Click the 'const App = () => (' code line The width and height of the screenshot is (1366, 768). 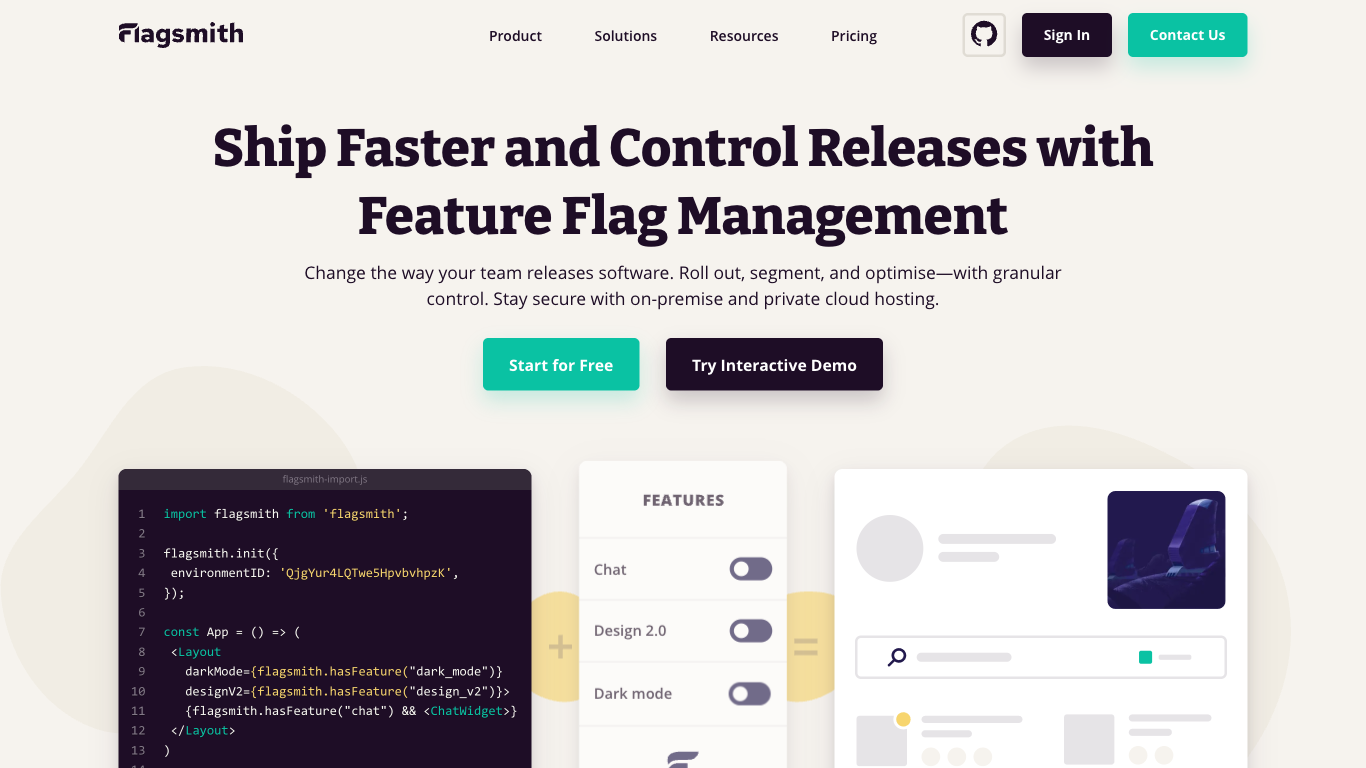pyautogui.click(x=232, y=632)
